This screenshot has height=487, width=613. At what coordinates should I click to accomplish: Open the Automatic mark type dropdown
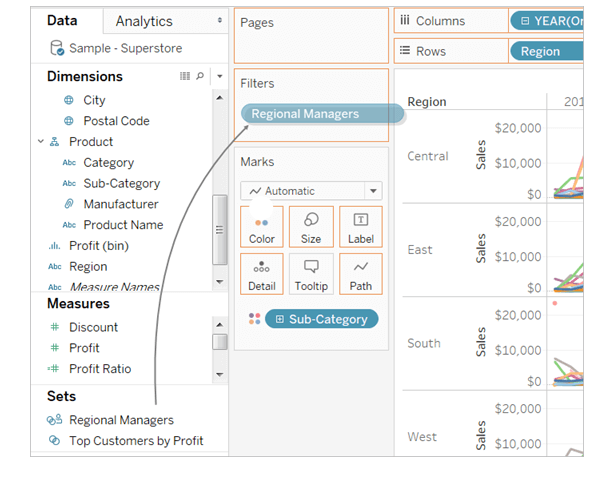pyautogui.click(x=372, y=191)
